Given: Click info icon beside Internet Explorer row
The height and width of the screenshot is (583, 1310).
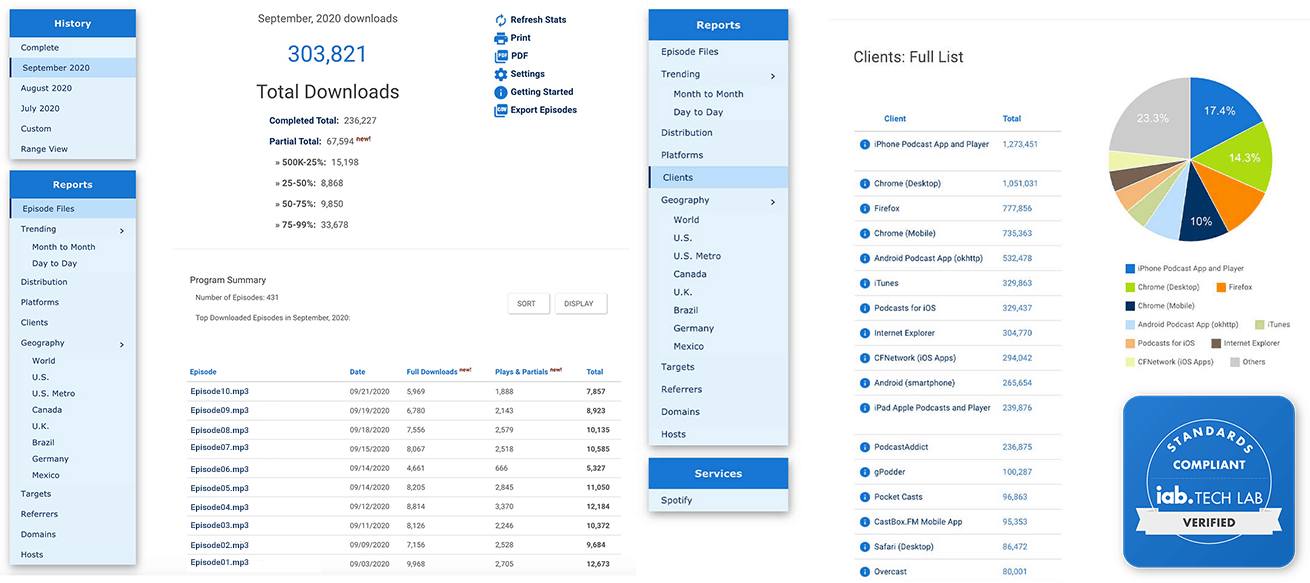Looking at the screenshot, I should pos(865,333).
